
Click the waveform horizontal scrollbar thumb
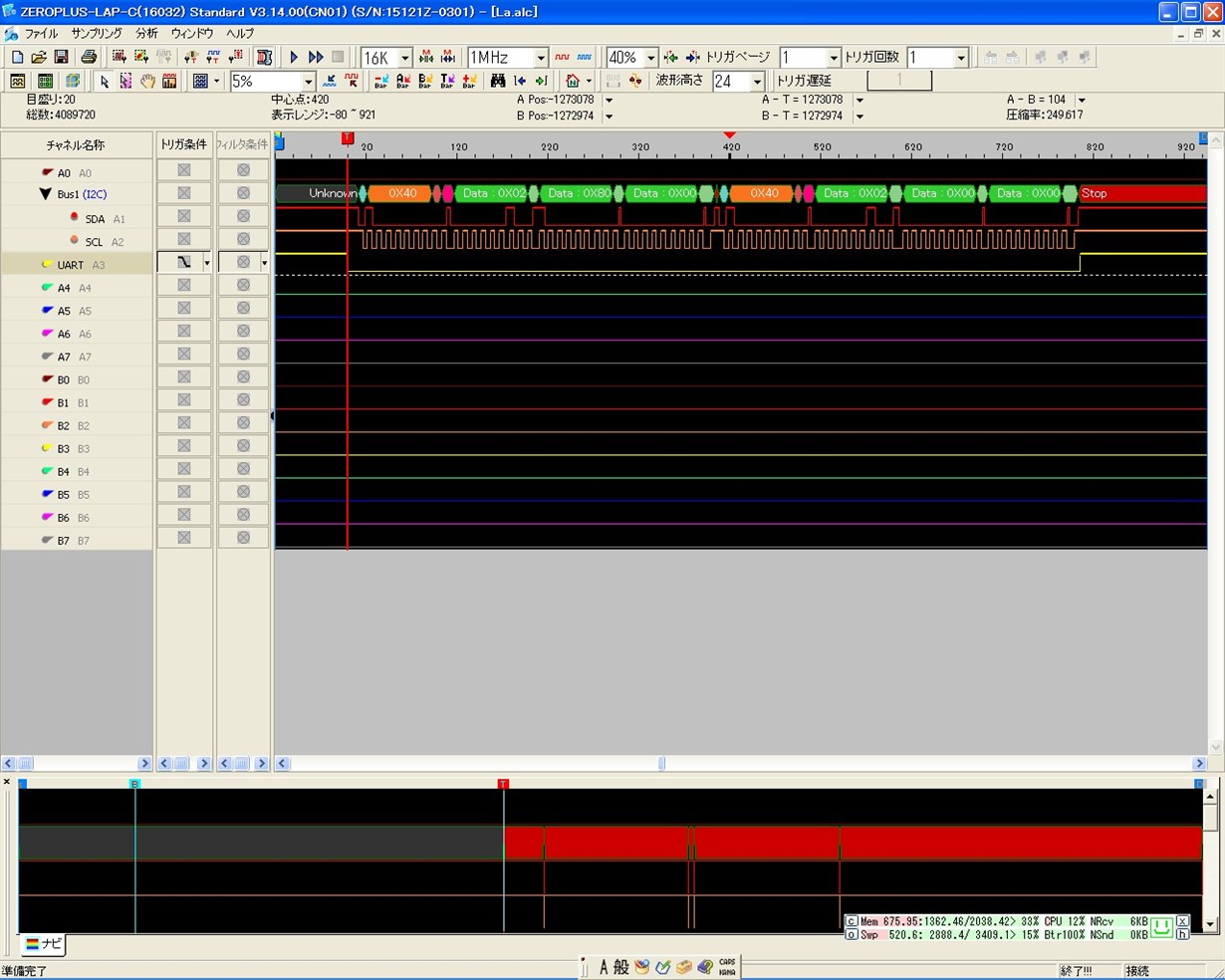click(x=661, y=763)
